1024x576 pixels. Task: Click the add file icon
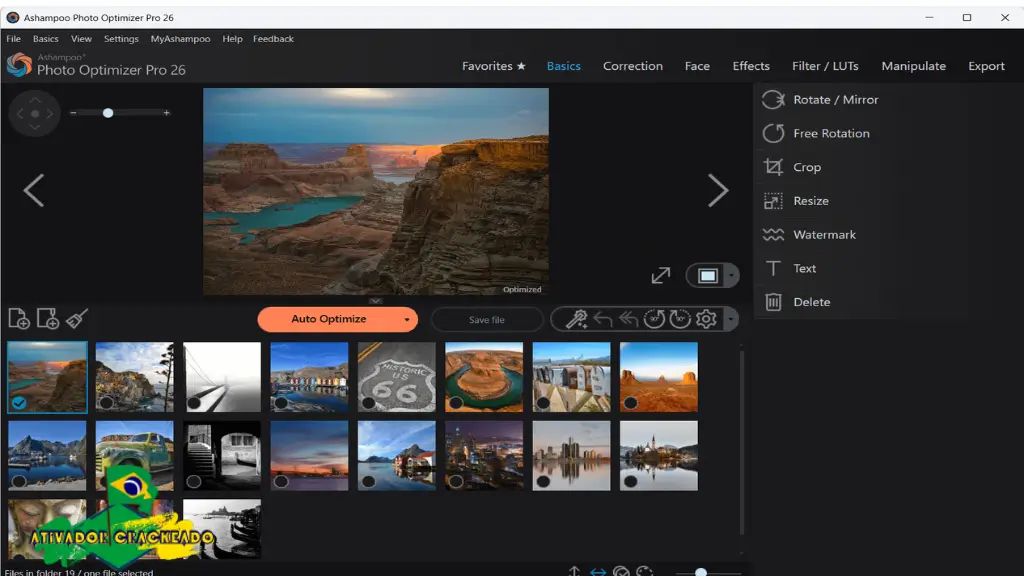tap(19, 319)
